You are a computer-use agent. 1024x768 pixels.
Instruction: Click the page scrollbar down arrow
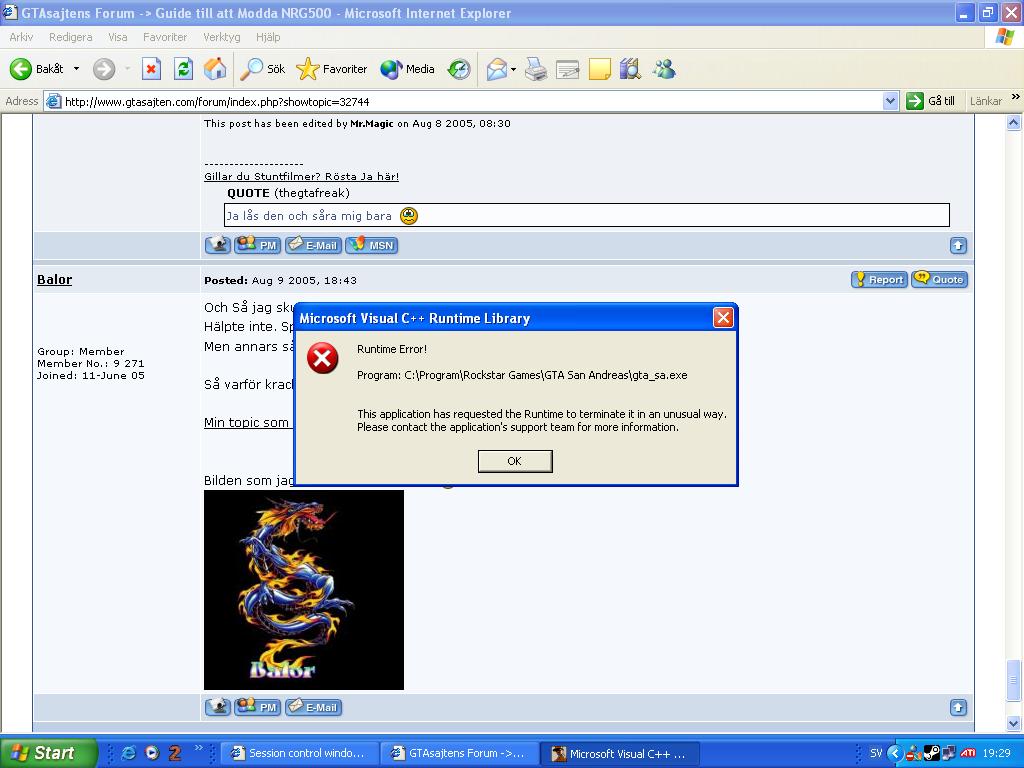pos(1014,723)
